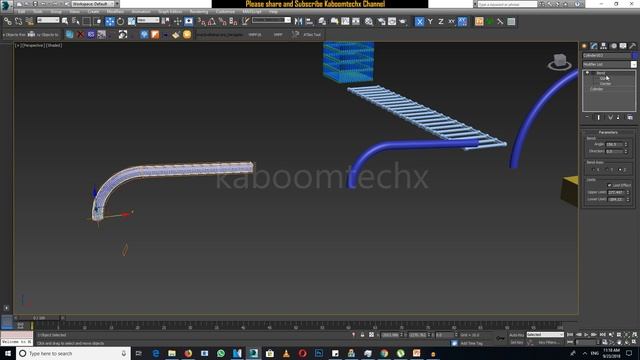Switch to Create command panel tab
Screen dimensions: 640x360
[x=584, y=46]
